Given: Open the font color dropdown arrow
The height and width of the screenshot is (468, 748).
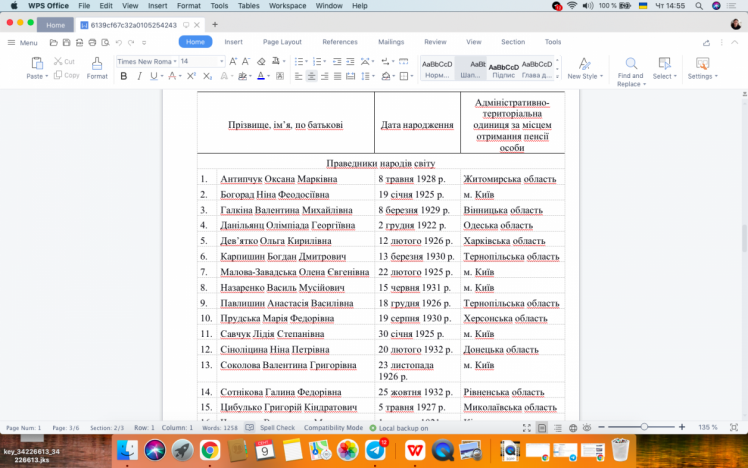Looking at the screenshot, I should (x=269, y=76).
